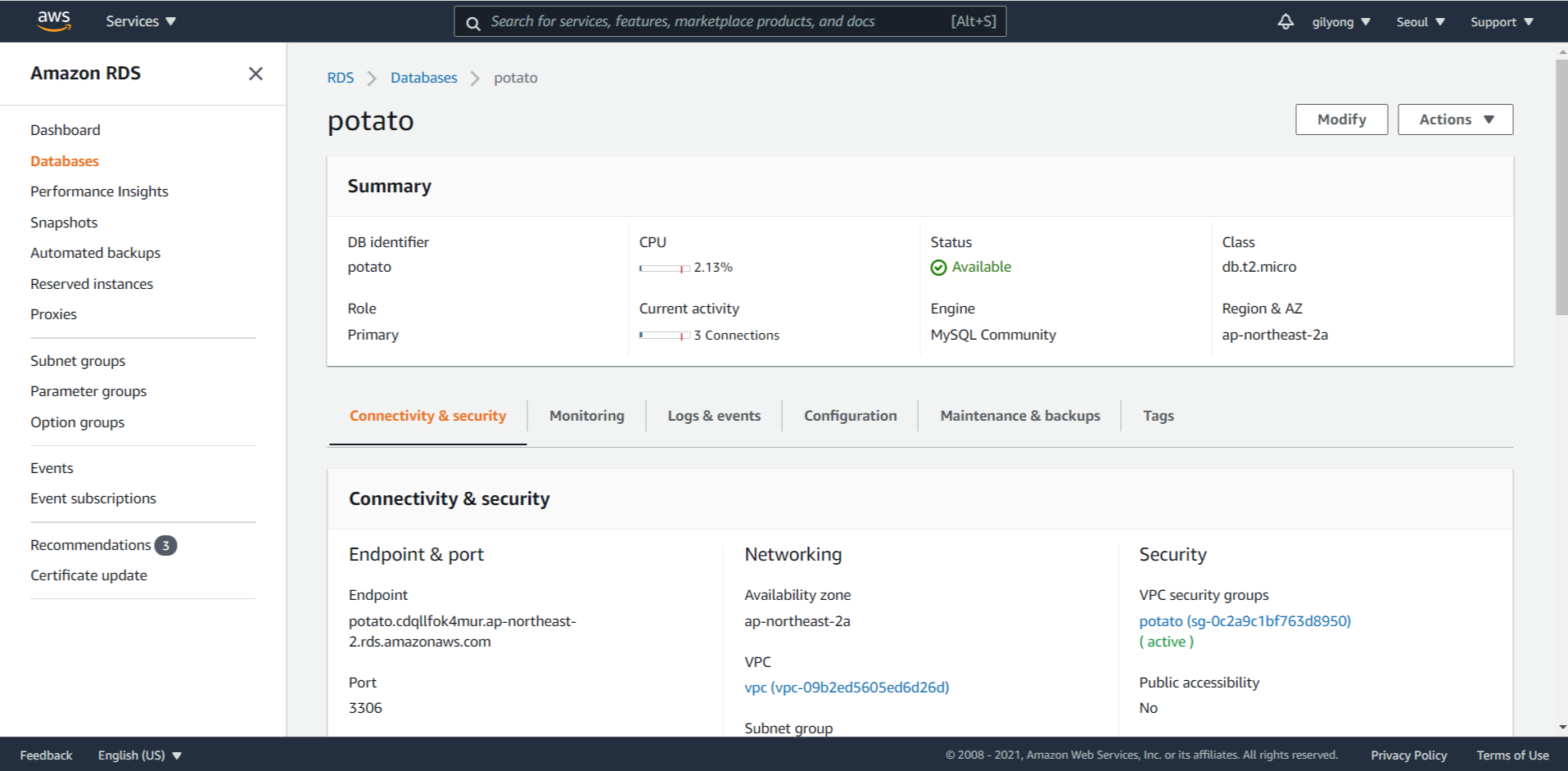Screen dimensions: 1568x771
Task: Open Recommendations in the sidebar
Action: pyautogui.click(x=91, y=545)
